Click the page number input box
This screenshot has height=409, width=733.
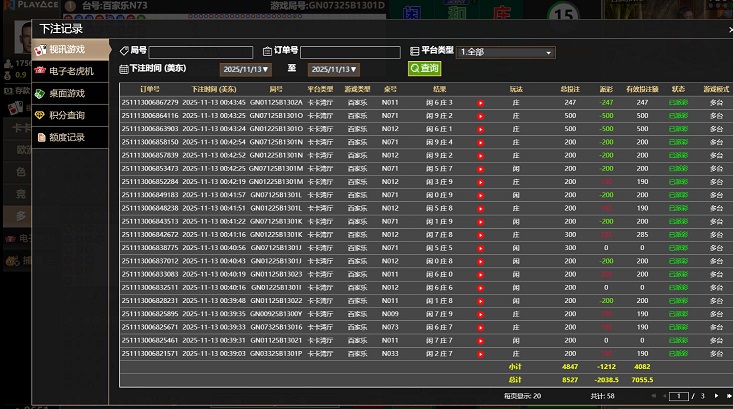click(679, 397)
